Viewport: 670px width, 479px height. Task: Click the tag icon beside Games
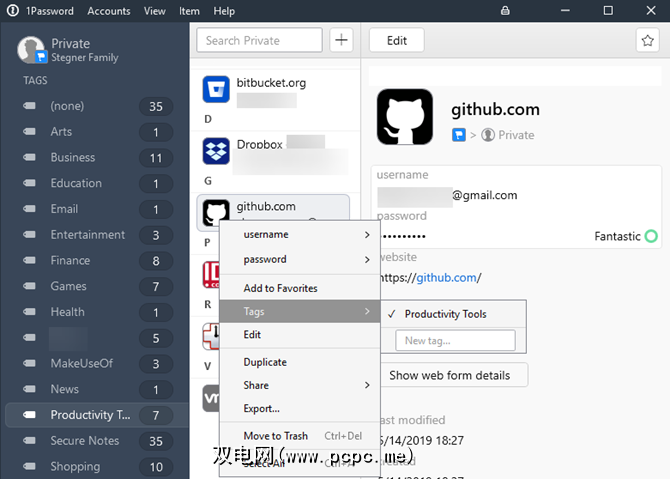coord(29,286)
